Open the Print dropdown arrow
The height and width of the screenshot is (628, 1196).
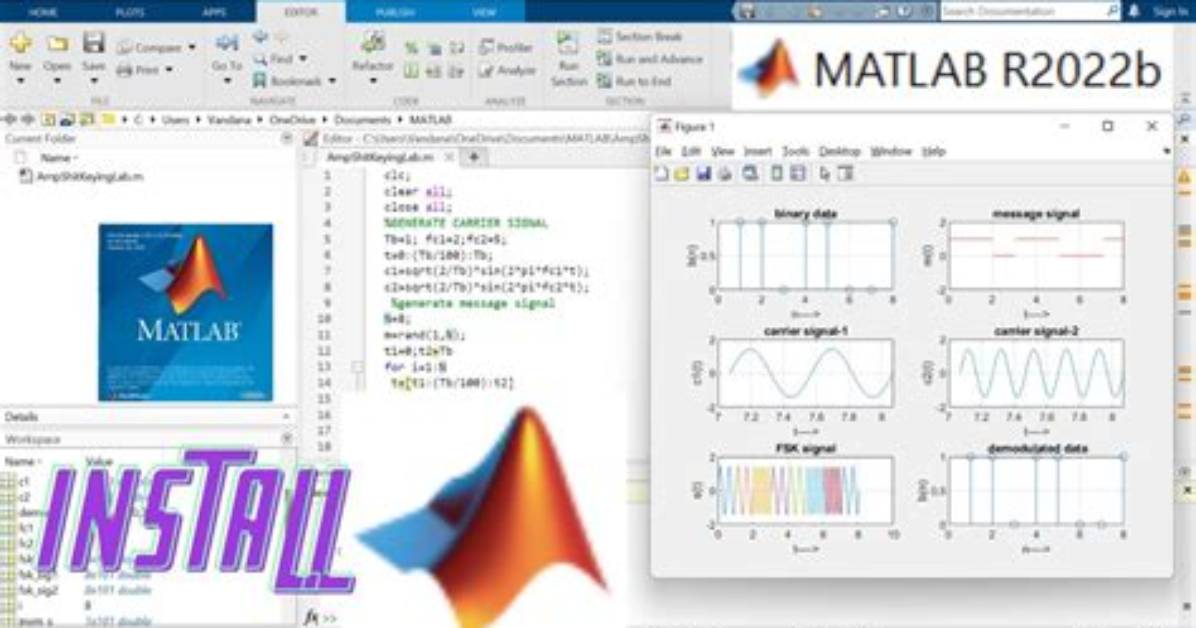[x=169, y=70]
